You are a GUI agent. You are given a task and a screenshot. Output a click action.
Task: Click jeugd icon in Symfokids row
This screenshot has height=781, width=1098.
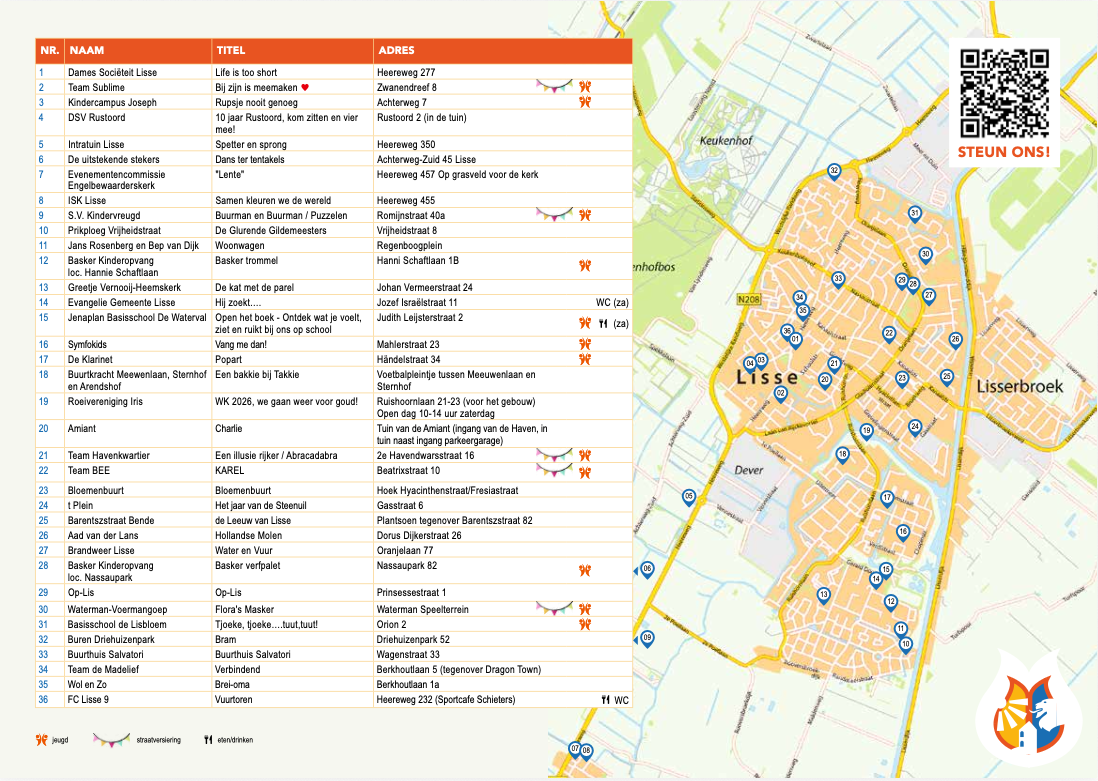[x=585, y=344]
